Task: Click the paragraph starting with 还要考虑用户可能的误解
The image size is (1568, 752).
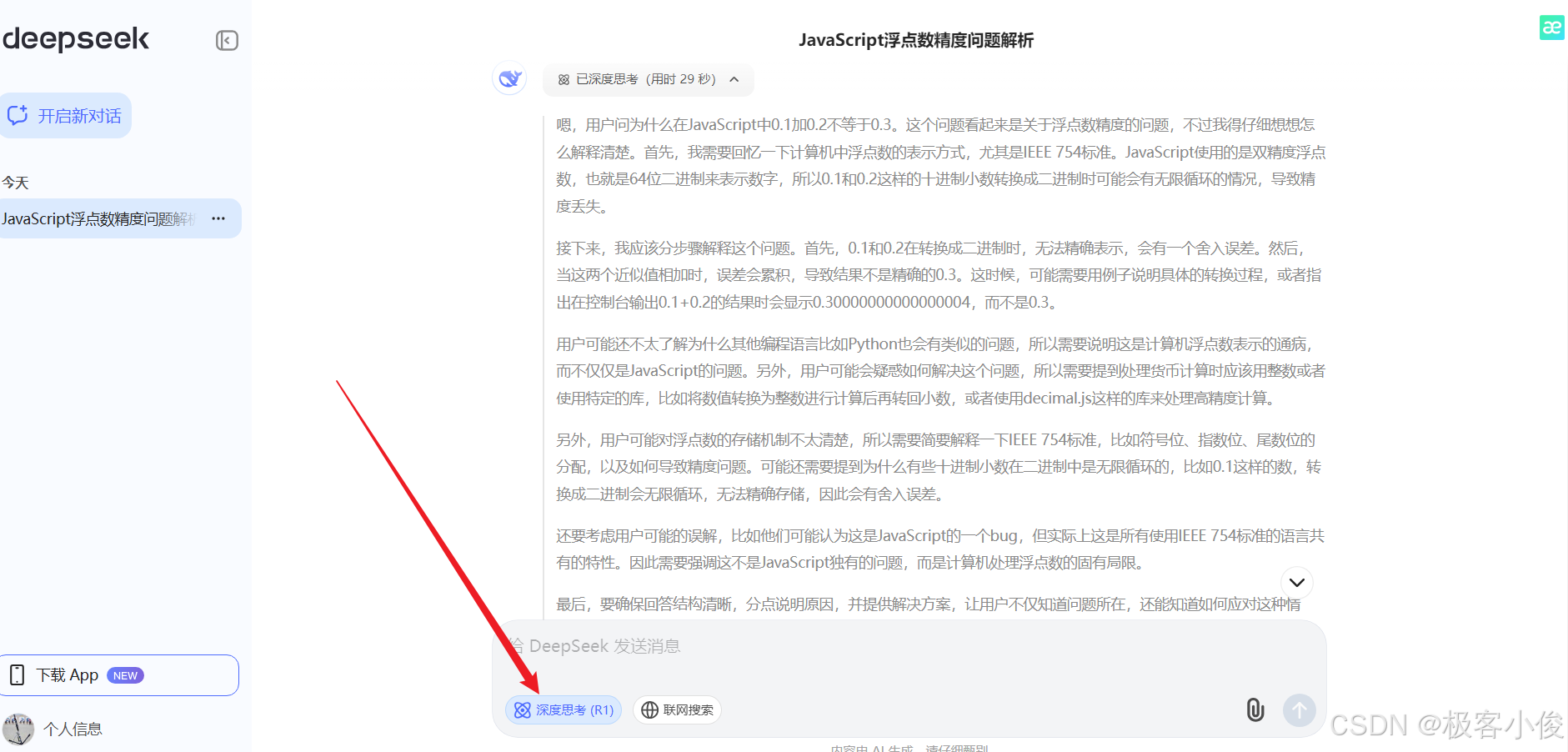Action: 940,549
